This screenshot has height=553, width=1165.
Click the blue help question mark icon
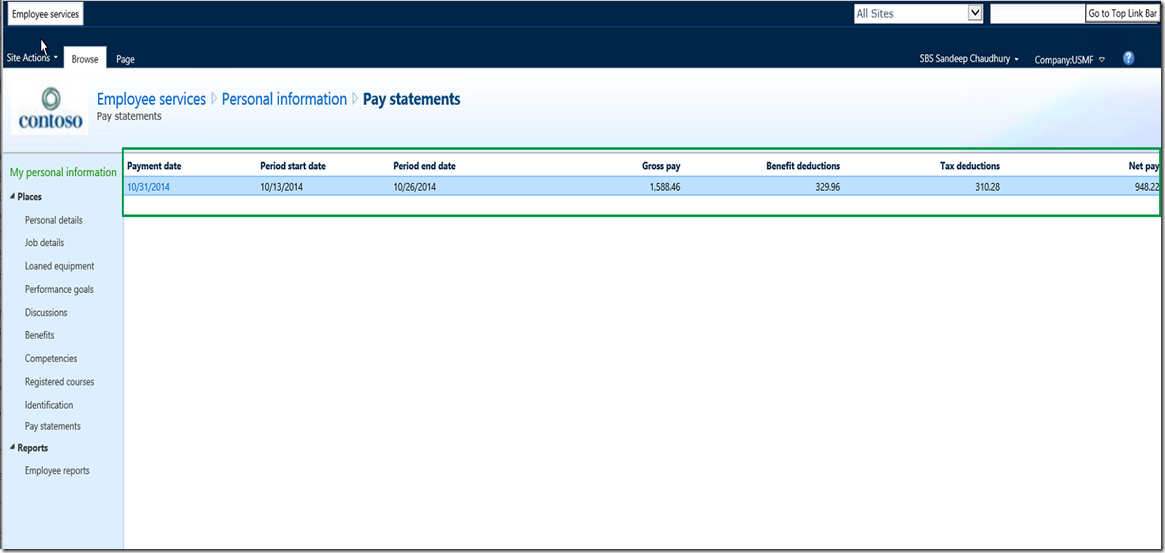[x=1128, y=59]
